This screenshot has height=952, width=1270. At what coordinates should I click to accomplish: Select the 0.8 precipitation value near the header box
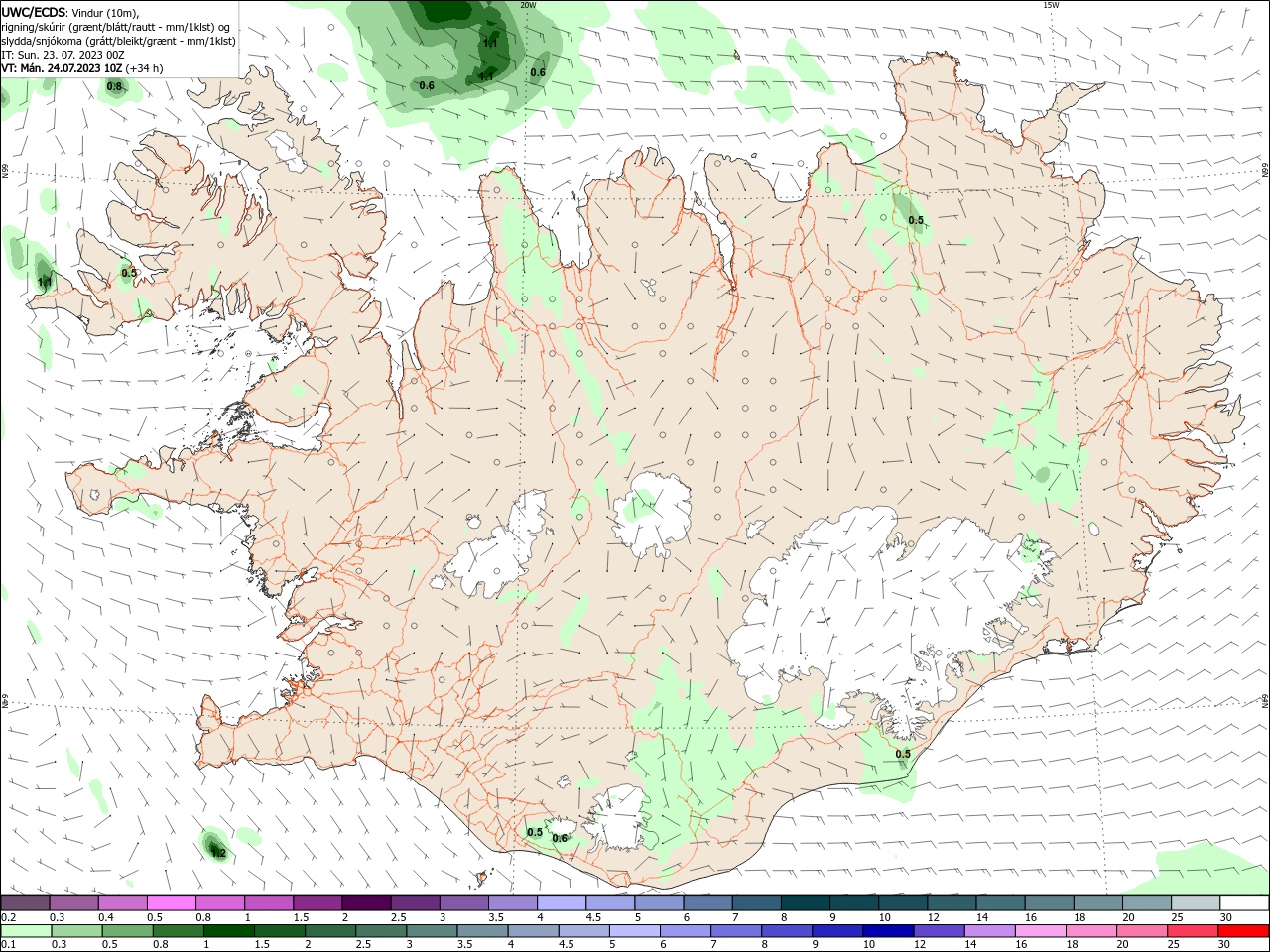point(114,86)
